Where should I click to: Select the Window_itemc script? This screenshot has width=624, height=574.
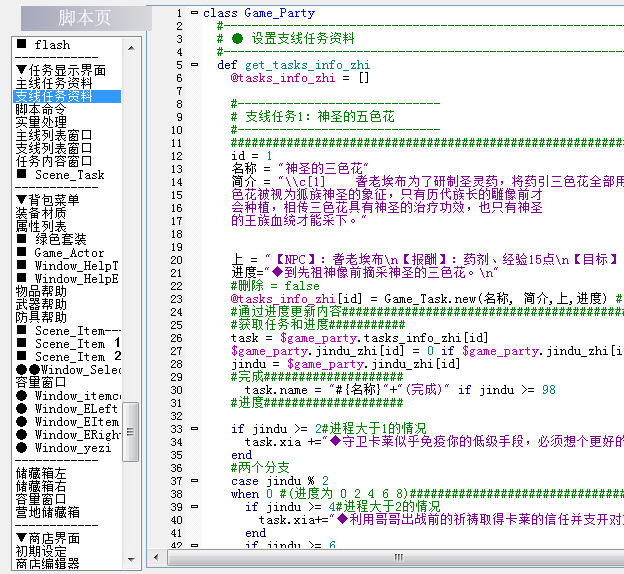pos(67,395)
